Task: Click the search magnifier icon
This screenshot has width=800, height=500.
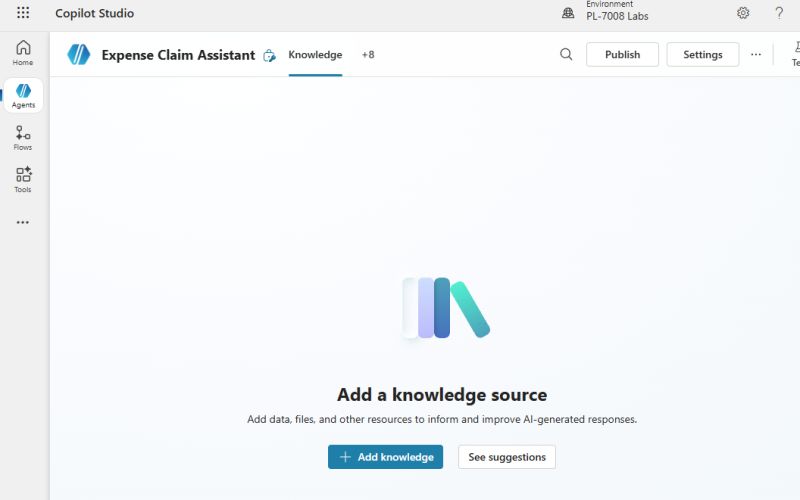Action: [566, 54]
